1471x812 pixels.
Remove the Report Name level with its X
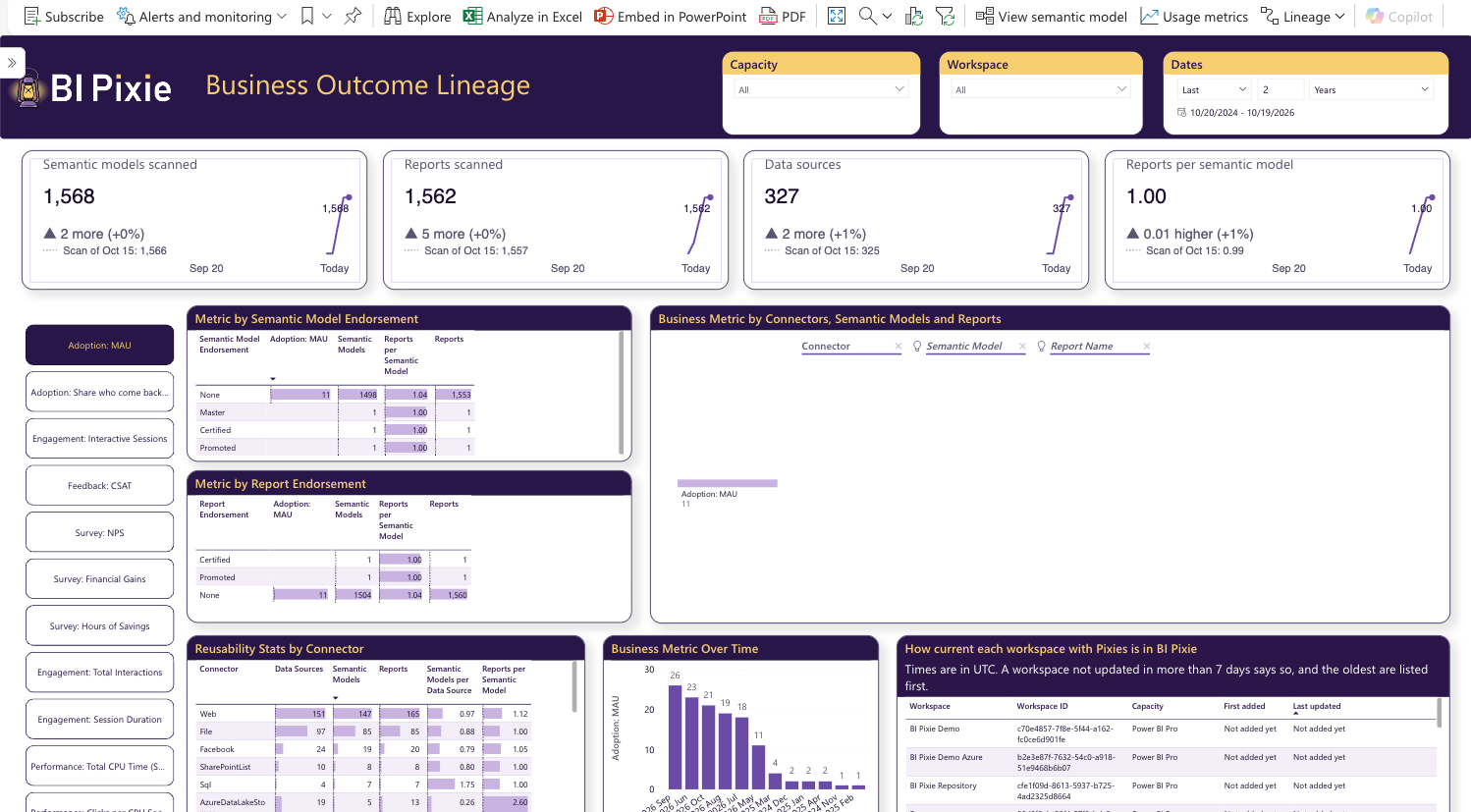click(1146, 347)
